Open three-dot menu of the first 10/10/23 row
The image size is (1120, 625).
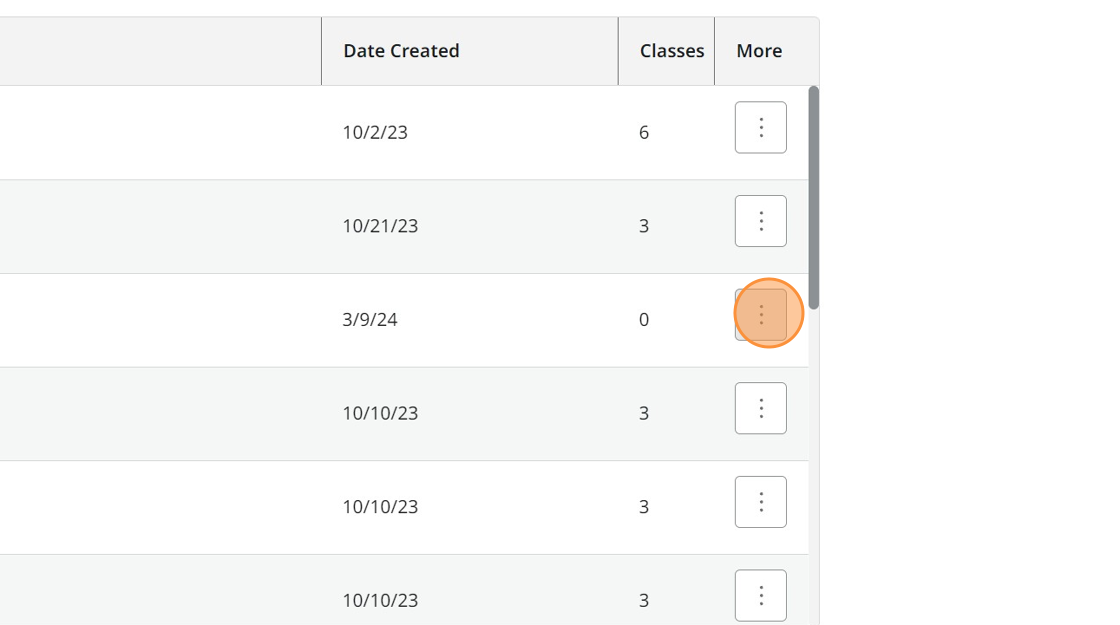coord(760,408)
